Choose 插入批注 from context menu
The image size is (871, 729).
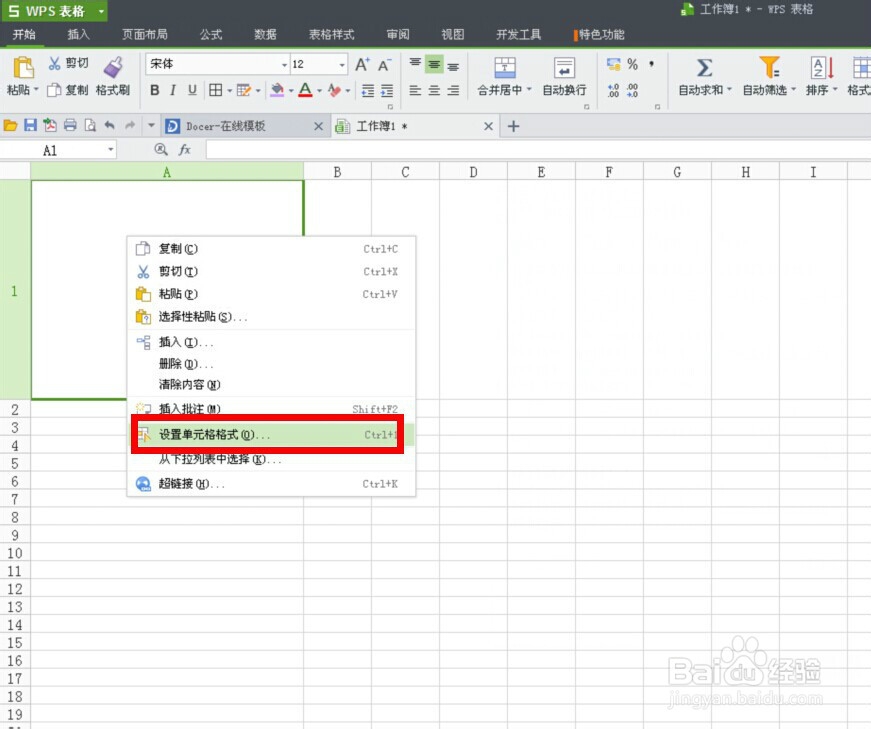click(272, 409)
